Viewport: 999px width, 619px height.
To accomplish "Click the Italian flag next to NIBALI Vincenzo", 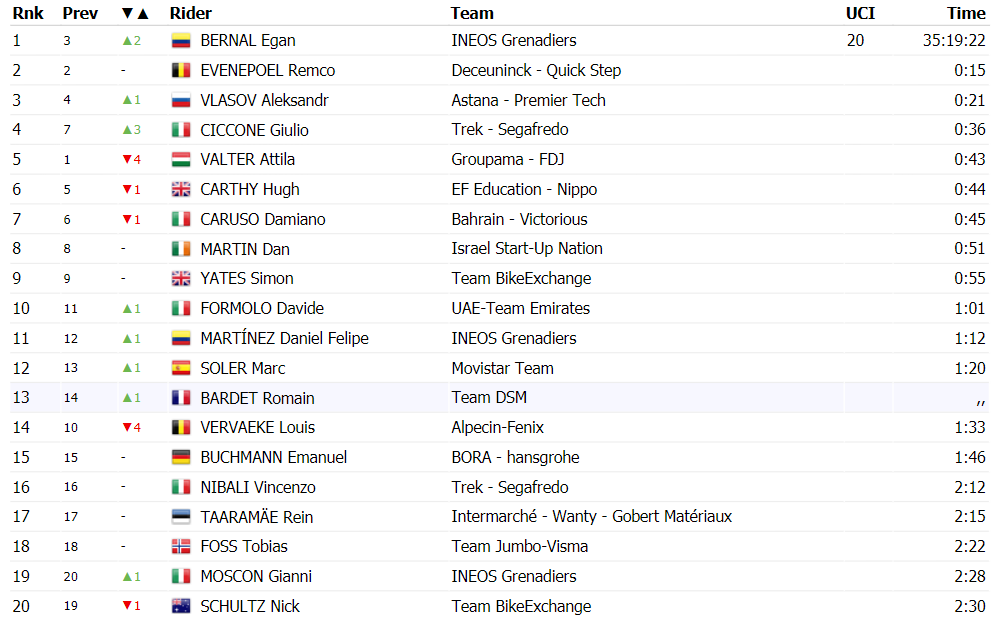I will (181, 487).
